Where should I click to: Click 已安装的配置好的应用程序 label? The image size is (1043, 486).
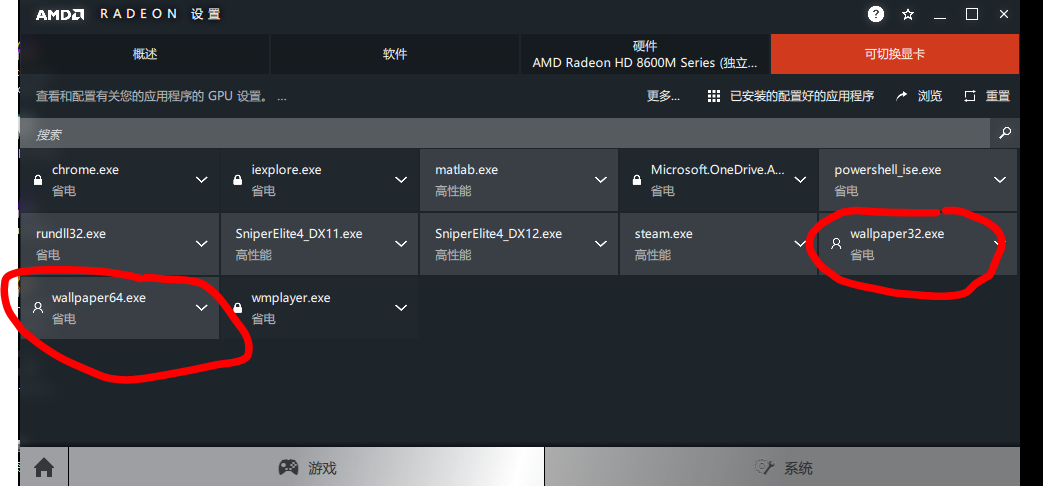pyautogui.click(x=802, y=96)
